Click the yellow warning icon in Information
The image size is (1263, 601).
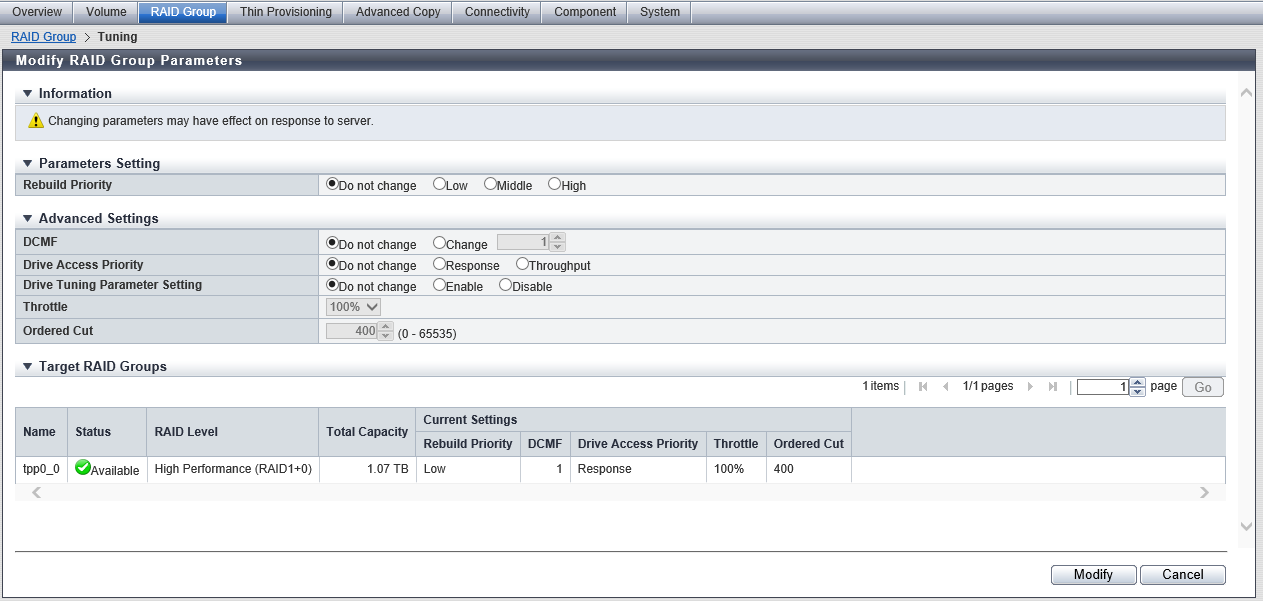pyautogui.click(x=36, y=121)
